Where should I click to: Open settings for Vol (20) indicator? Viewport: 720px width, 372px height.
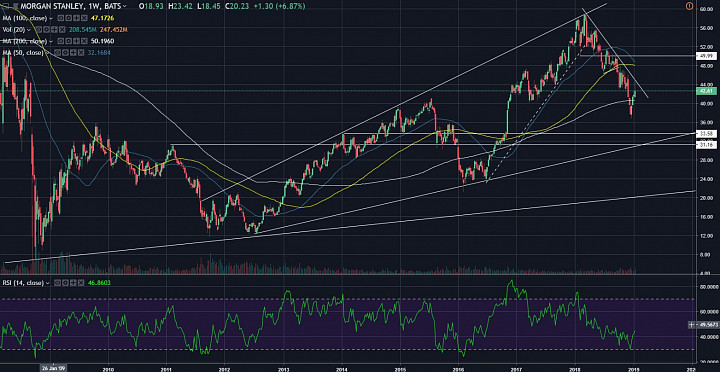pyautogui.click(x=46, y=30)
